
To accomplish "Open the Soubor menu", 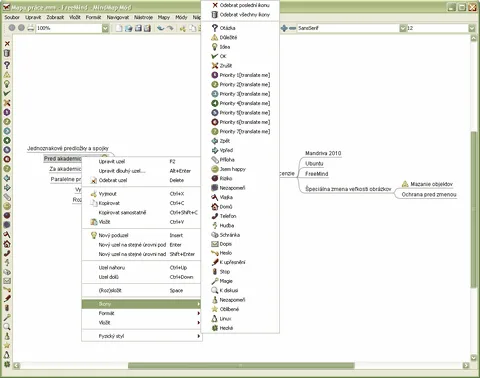I will tap(12, 17).
